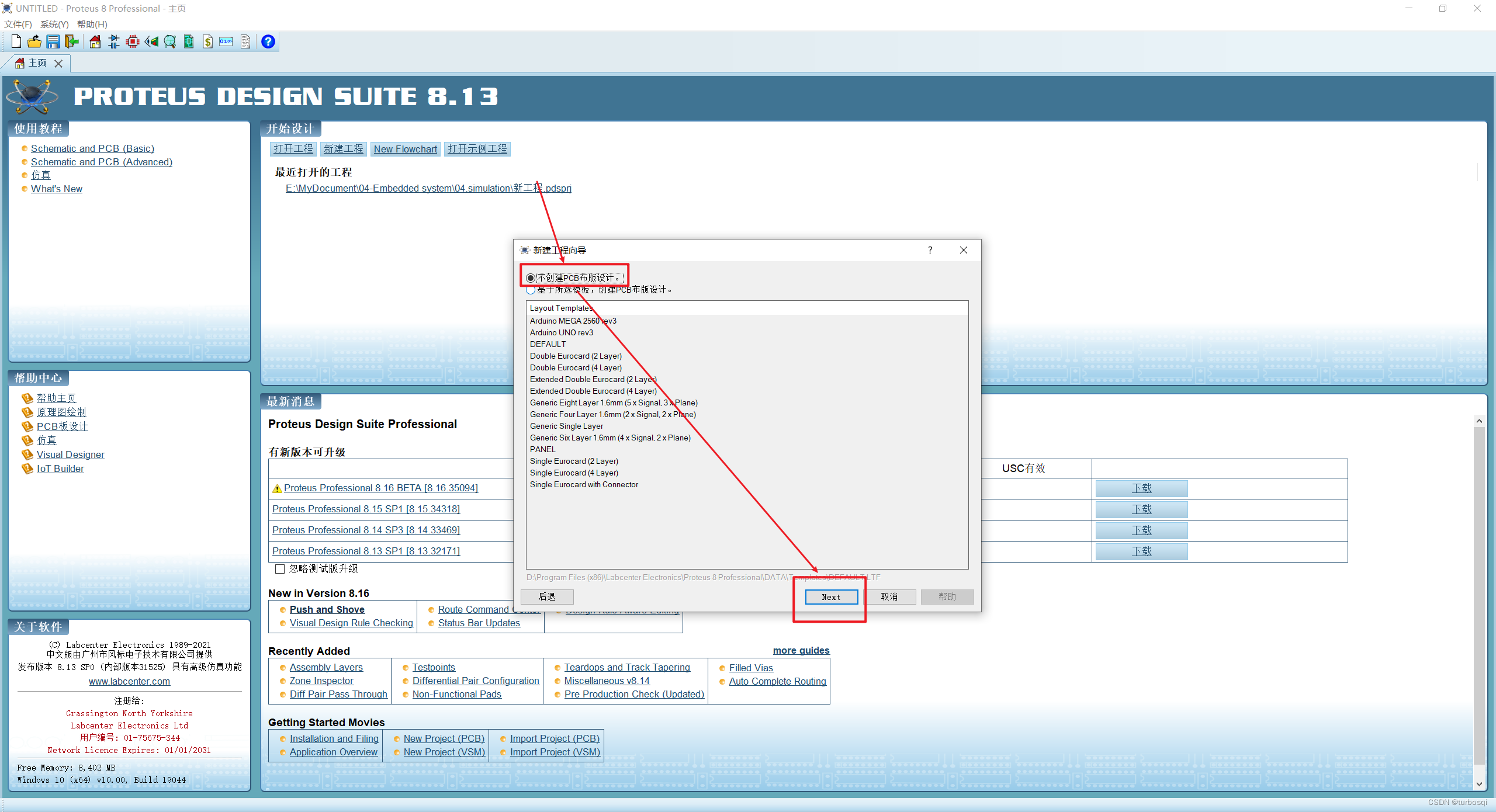
Task: Click the Open Project folder icon
Action: (34, 41)
